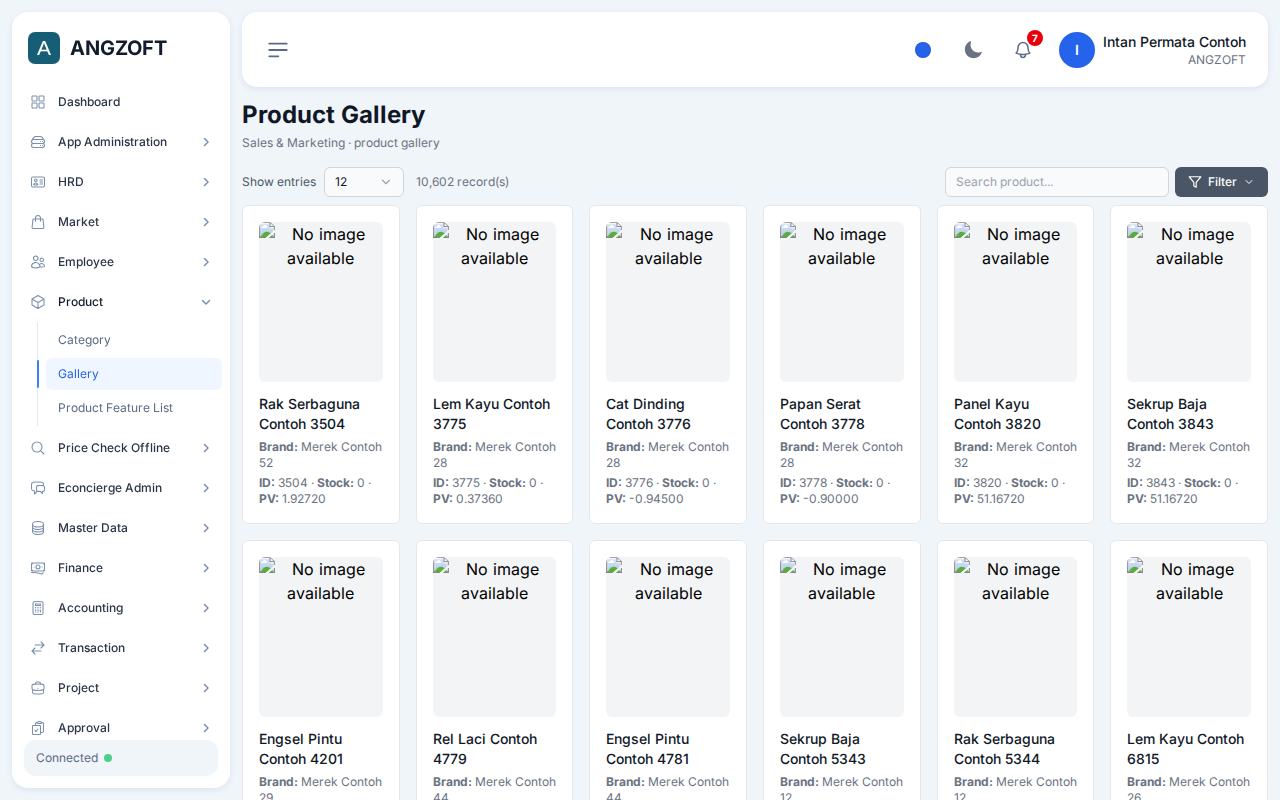Click the Employee people icon
The height and width of the screenshot is (800, 1280).
(38, 262)
